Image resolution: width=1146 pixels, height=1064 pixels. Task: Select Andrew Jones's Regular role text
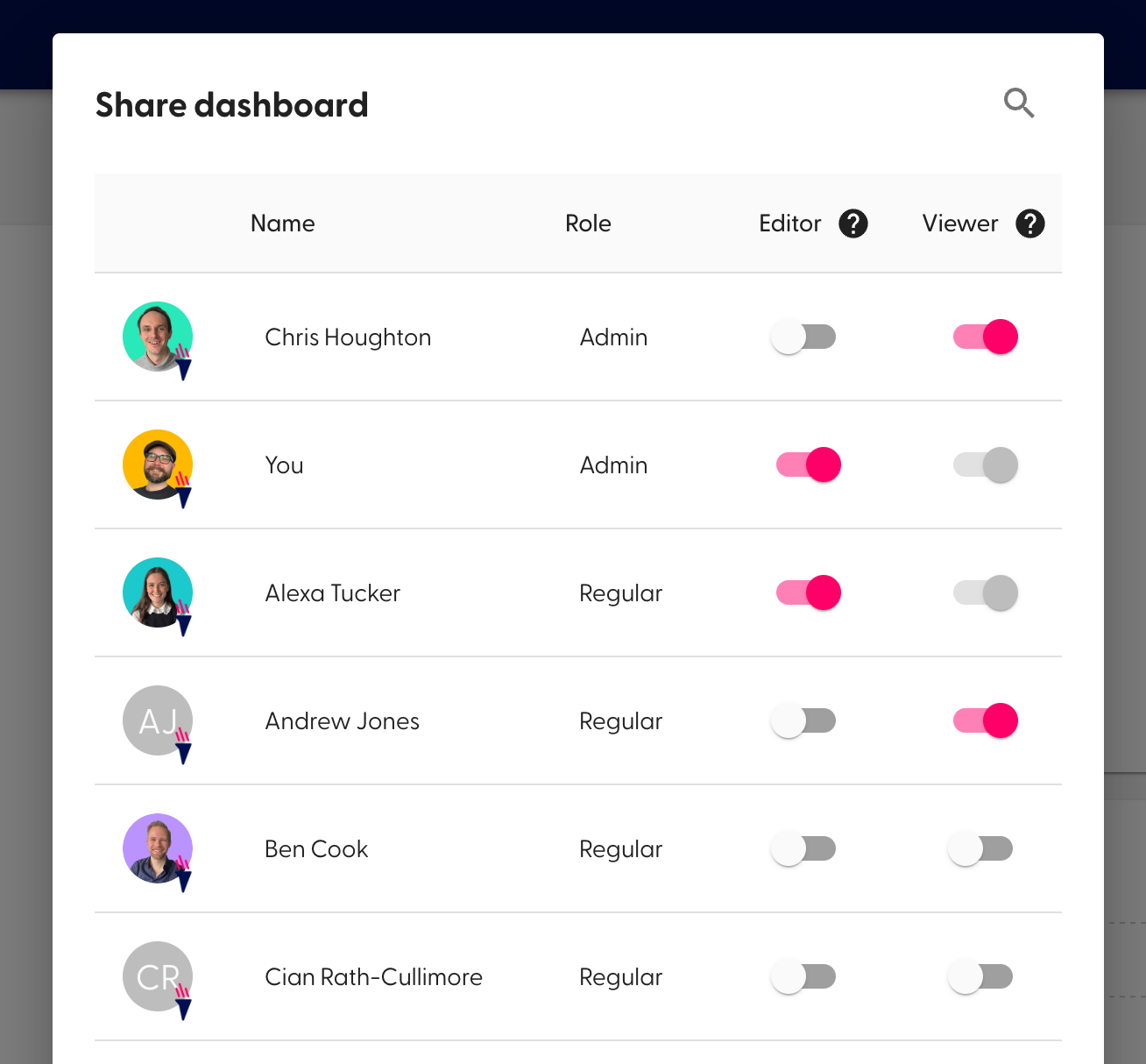coord(620,720)
